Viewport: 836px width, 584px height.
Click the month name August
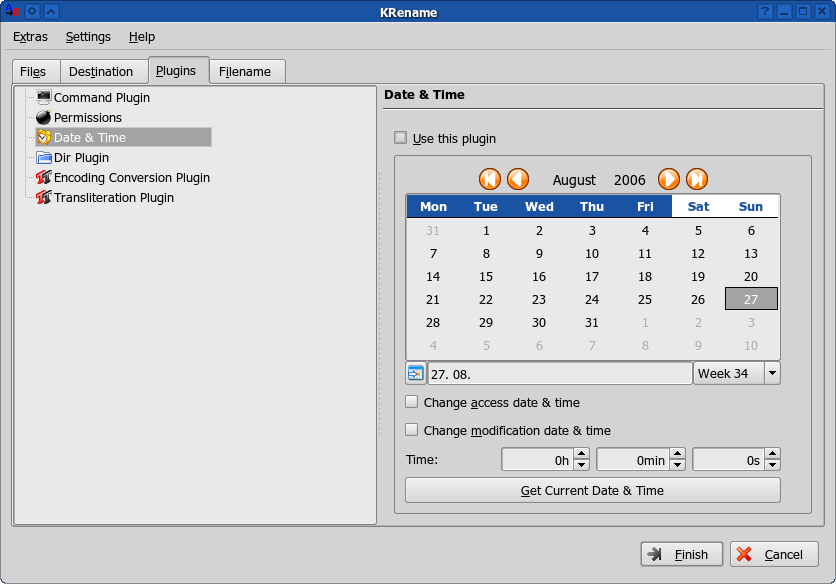point(574,180)
